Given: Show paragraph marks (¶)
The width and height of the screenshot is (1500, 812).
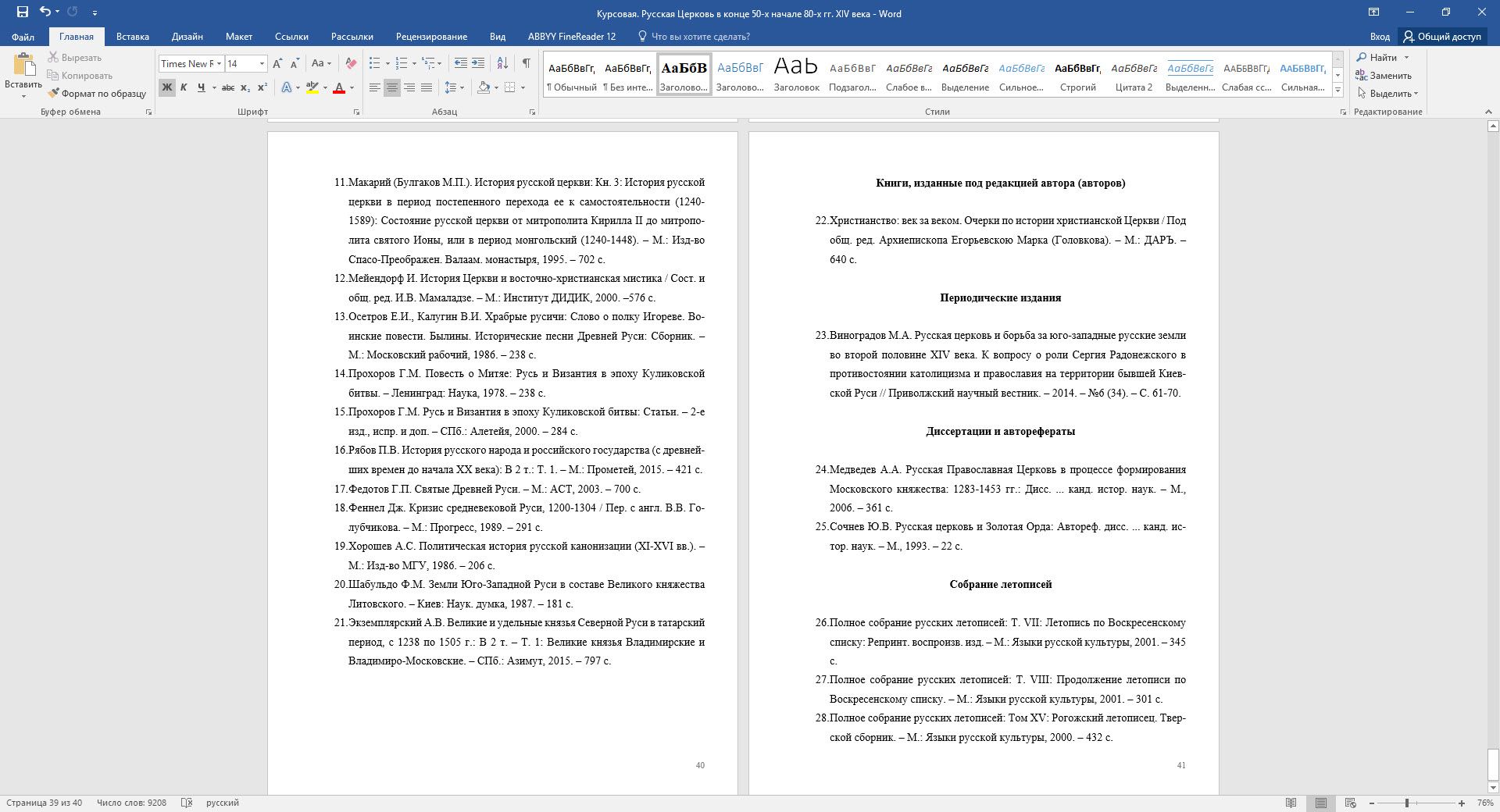Looking at the screenshot, I should [526, 64].
